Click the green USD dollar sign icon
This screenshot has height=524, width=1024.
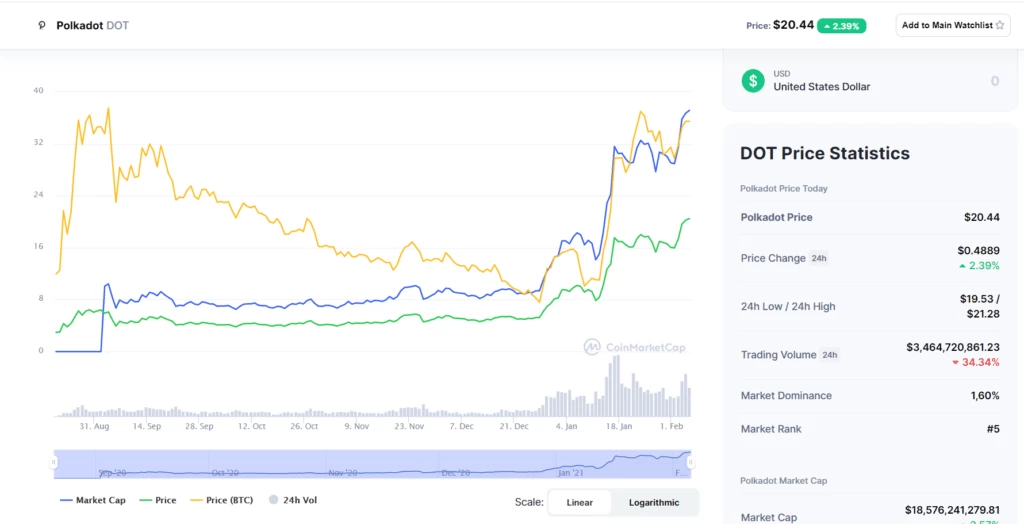[x=753, y=80]
